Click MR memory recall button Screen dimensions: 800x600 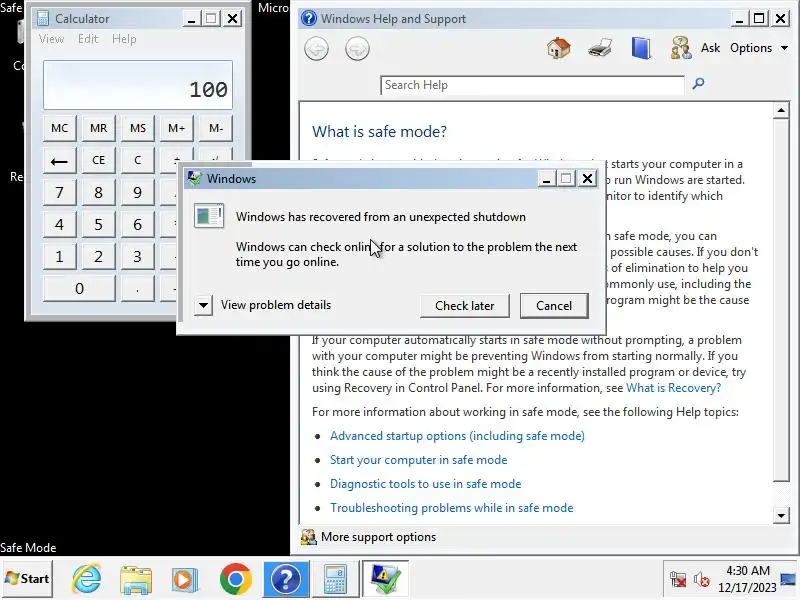[x=98, y=128]
